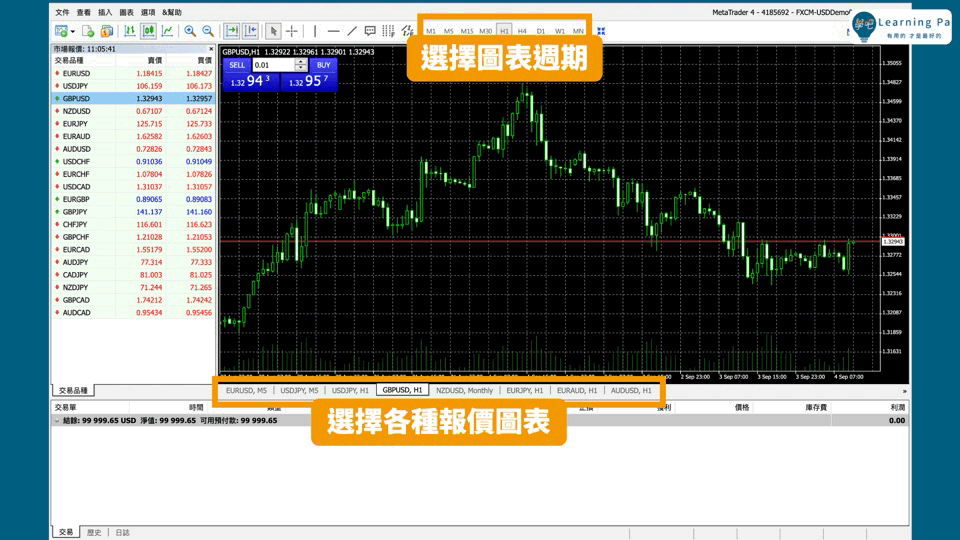Viewport: 960px width, 540px height.
Task: Increase lot volume with up stepper arrow
Action: (x=301, y=62)
